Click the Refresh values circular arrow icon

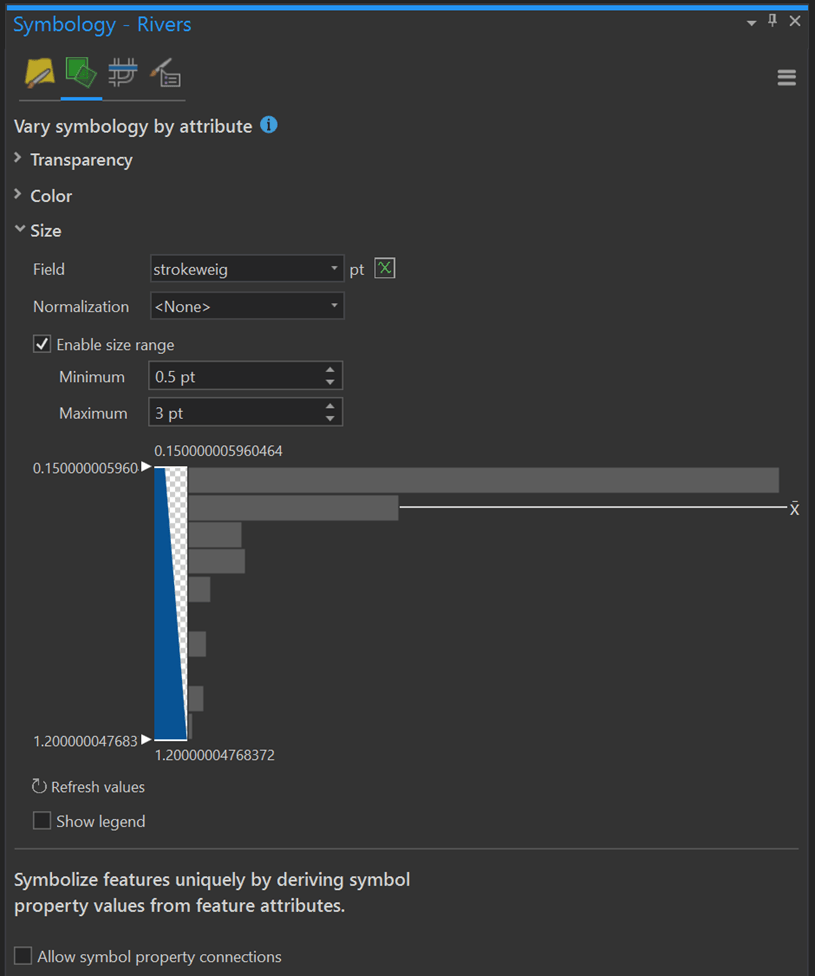click(40, 786)
